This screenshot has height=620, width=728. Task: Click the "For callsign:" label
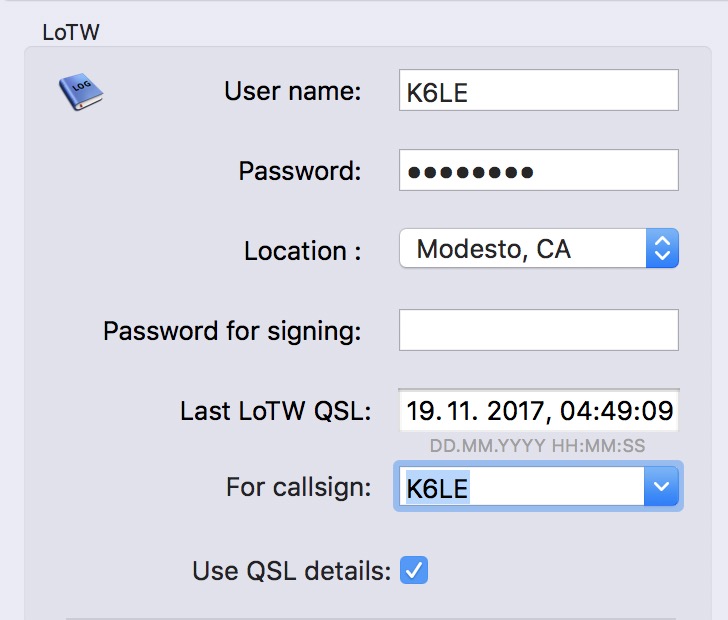298,488
